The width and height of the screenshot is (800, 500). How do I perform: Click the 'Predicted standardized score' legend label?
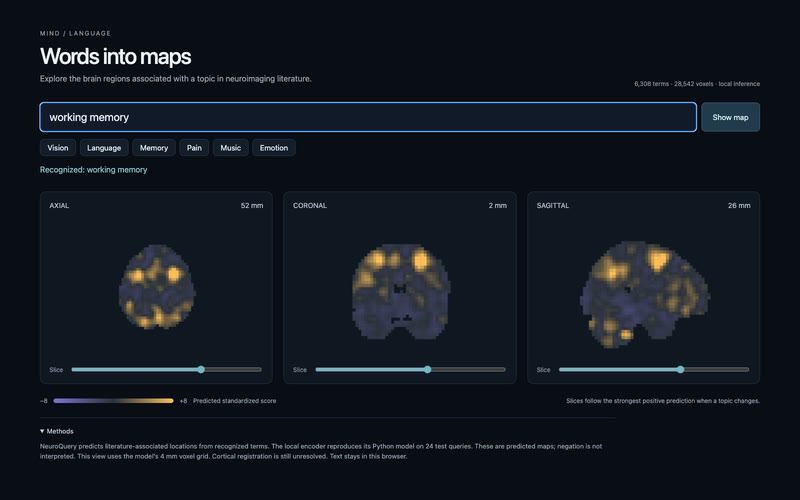[234, 401]
